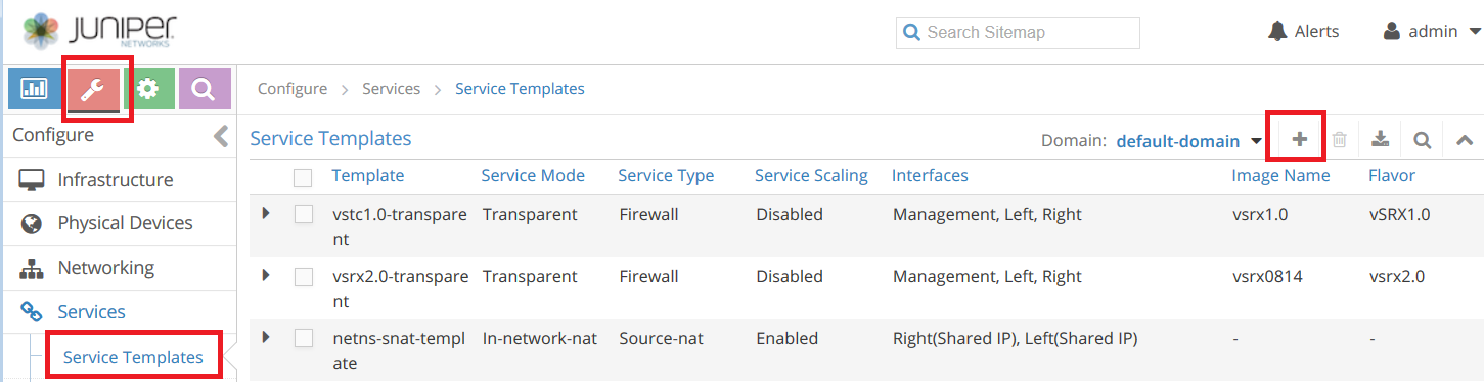Viewport: 1484px width, 382px height.
Task: Go to Services breadcrumb
Action: 391,89
